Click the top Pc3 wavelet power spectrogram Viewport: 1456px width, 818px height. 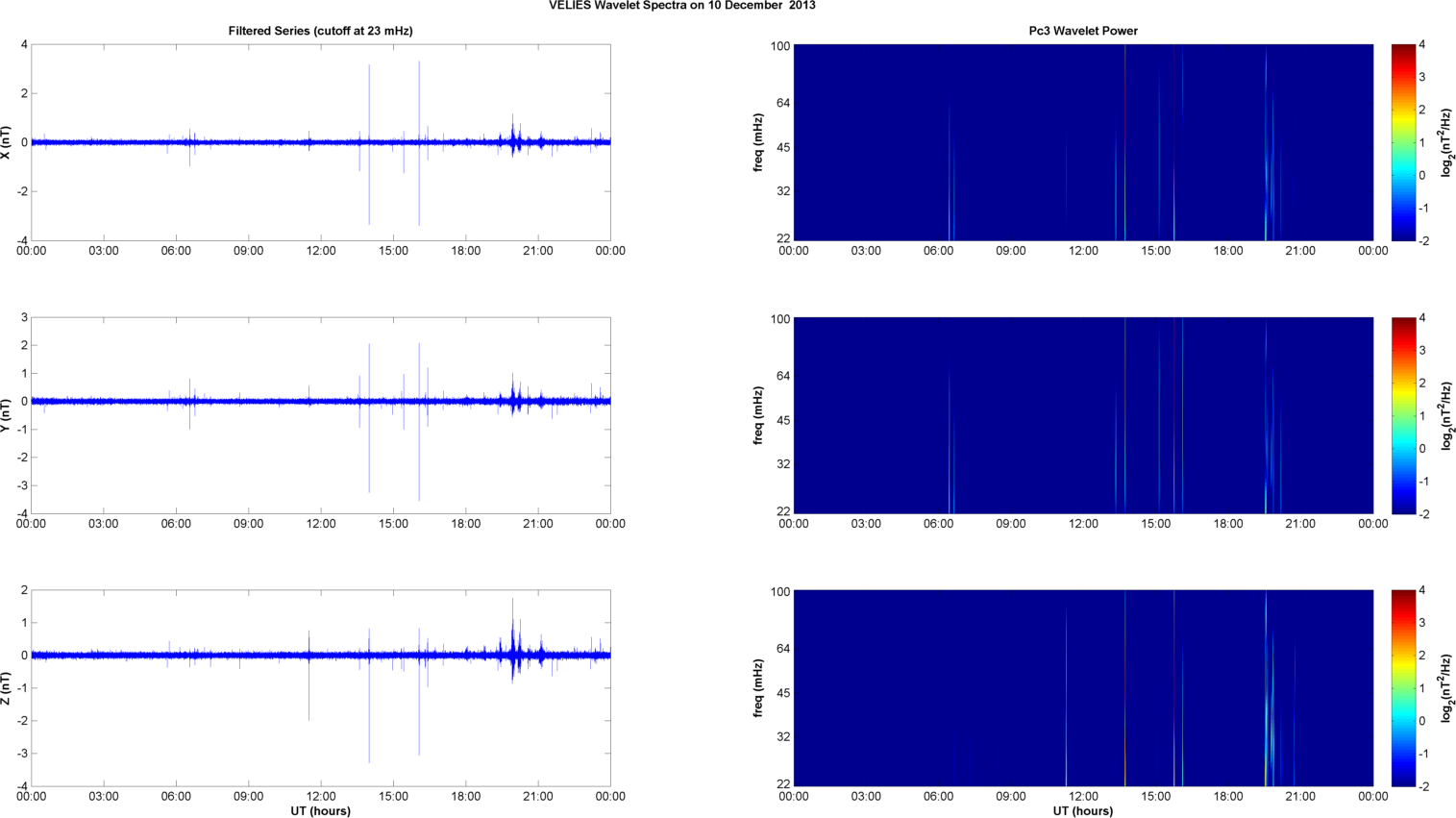[1083, 142]
